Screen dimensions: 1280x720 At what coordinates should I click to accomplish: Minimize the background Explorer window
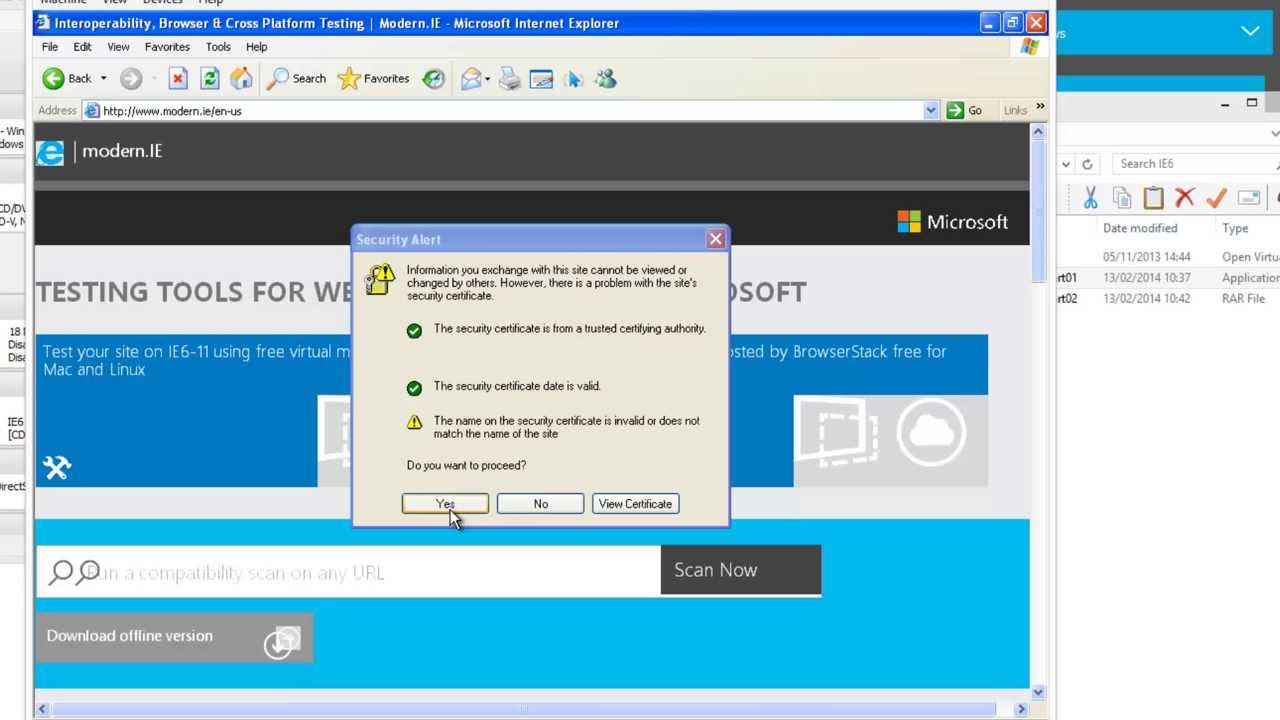tap(1225, 104)
